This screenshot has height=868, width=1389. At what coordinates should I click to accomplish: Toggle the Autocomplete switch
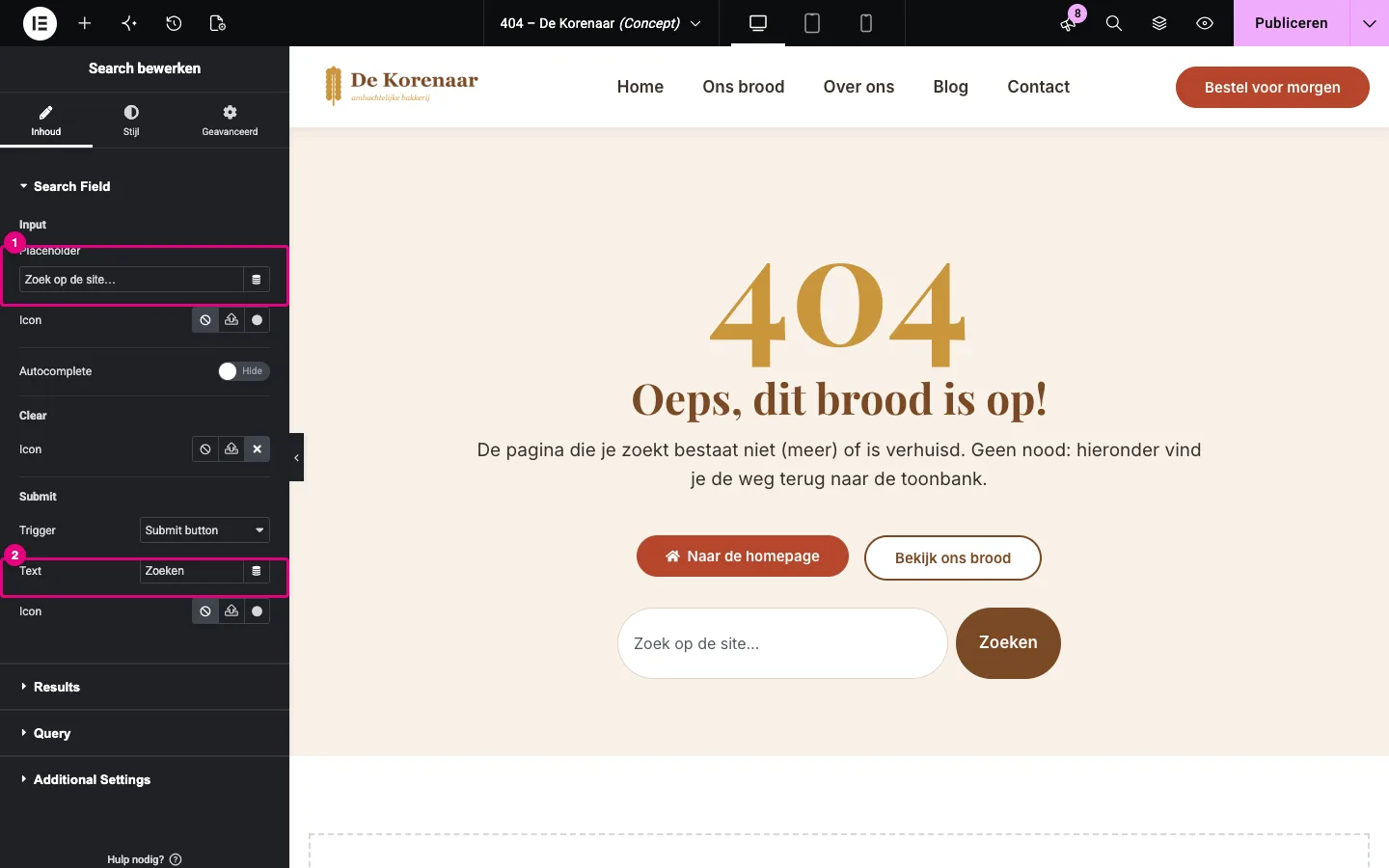click(244, 371)
